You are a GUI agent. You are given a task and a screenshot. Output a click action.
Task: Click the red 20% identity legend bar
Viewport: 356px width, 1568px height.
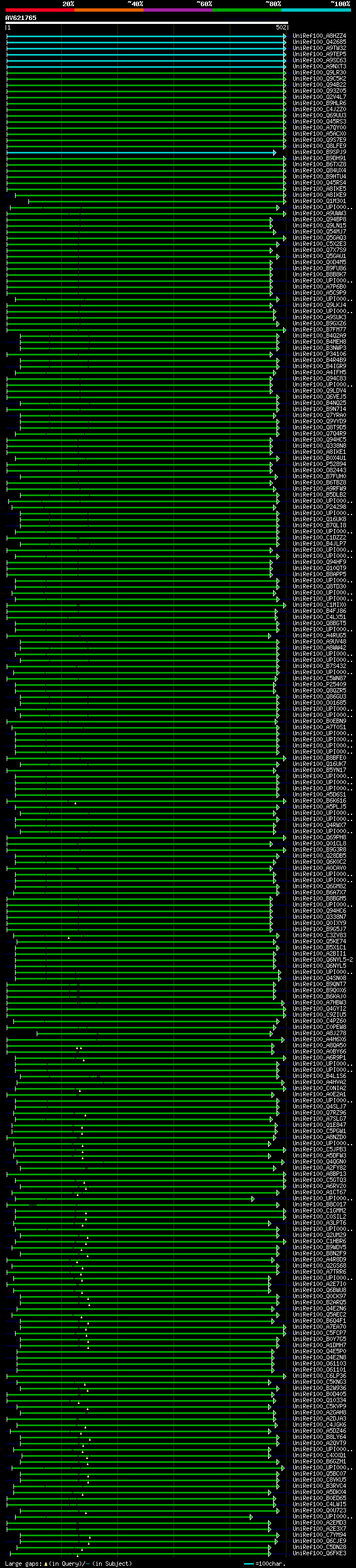39,10
